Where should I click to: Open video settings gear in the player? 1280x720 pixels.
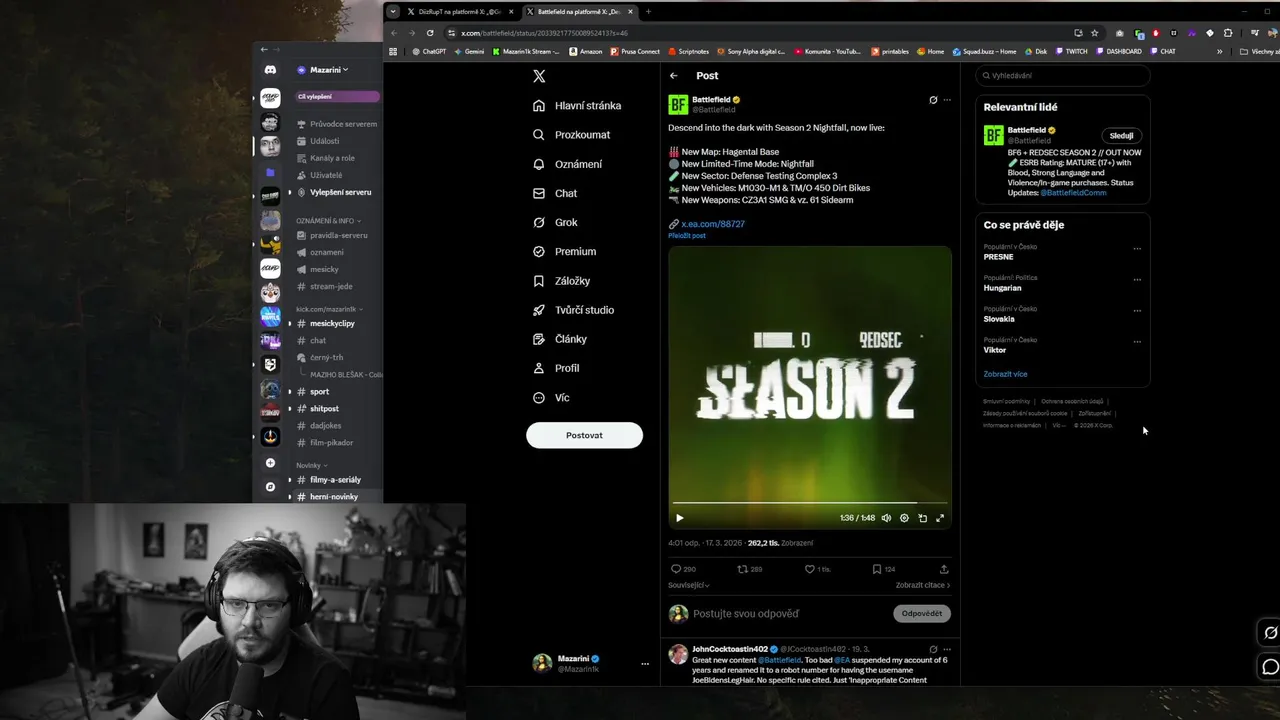[x=904, y=518]
